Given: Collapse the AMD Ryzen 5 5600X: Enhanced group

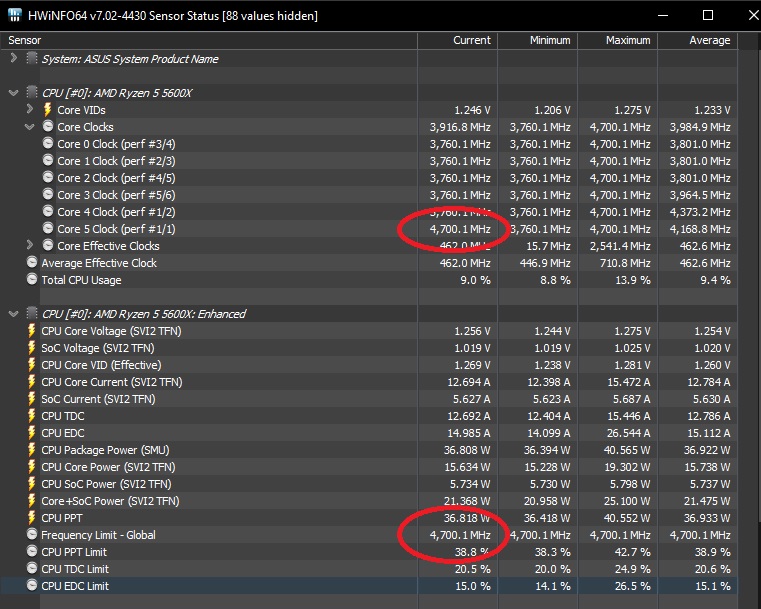Looking at the screenshot, I should 14,314.
